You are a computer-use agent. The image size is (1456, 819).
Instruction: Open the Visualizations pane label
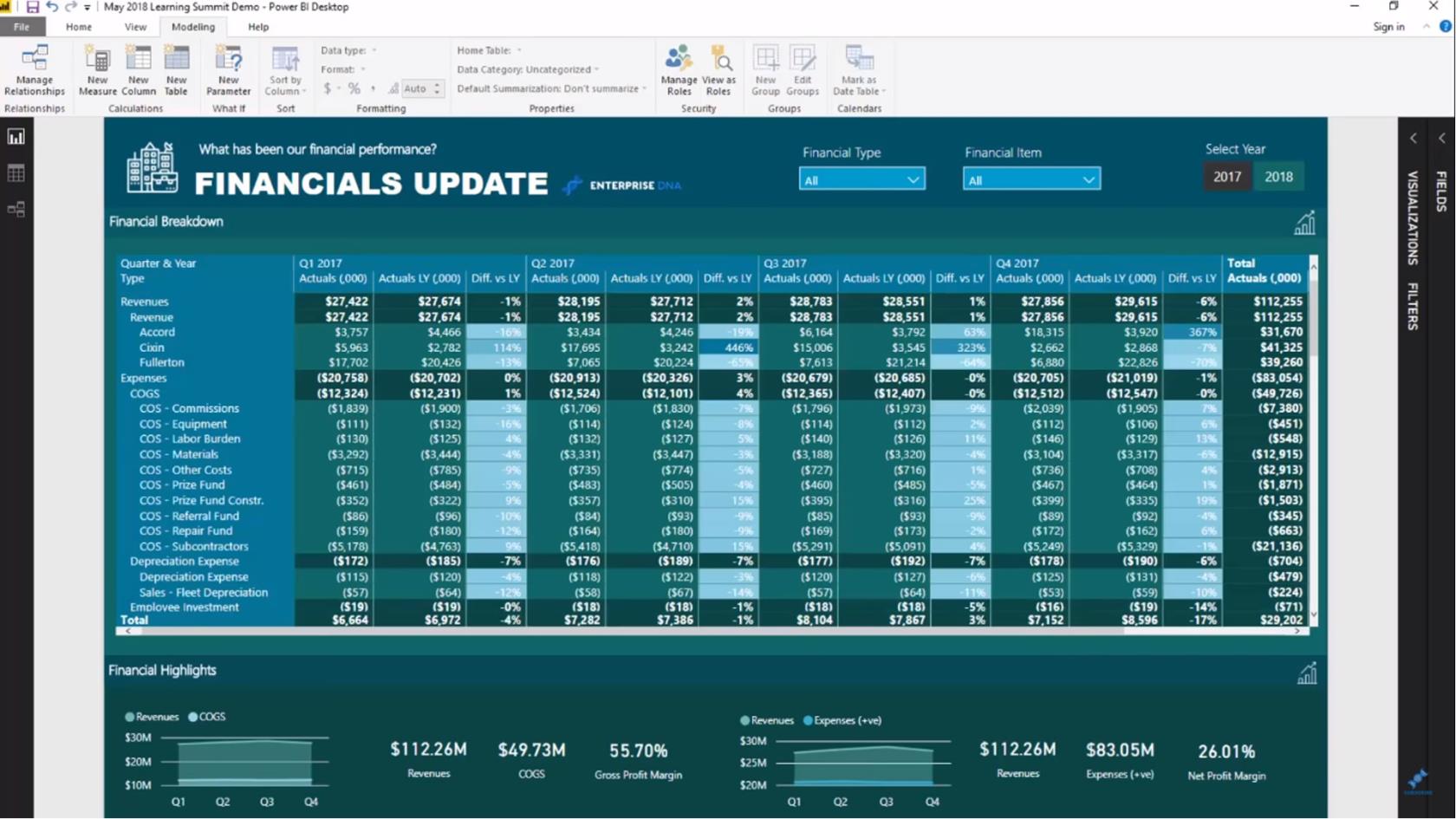pyautogui.click(x=1413, y=218)
